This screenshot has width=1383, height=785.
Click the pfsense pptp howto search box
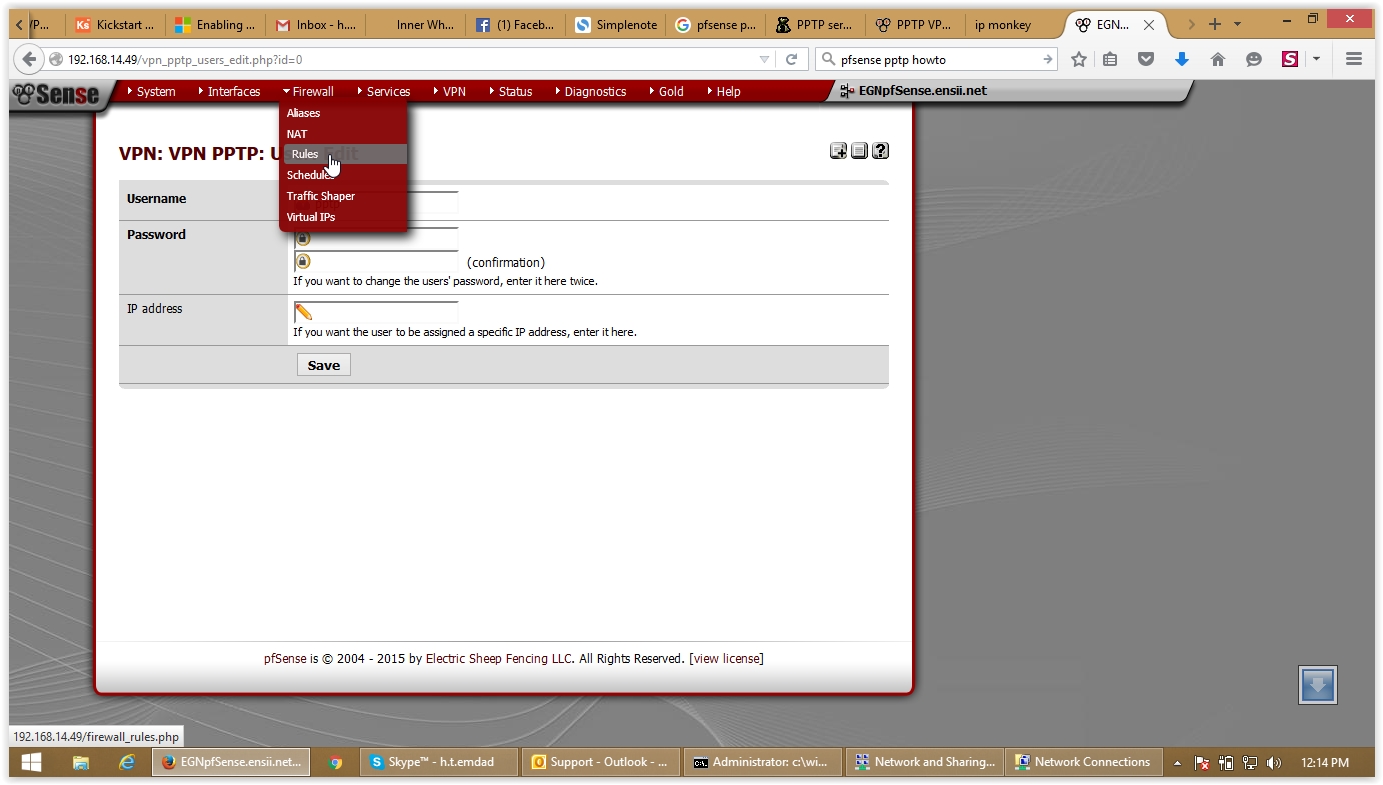[x=938, y=59]
